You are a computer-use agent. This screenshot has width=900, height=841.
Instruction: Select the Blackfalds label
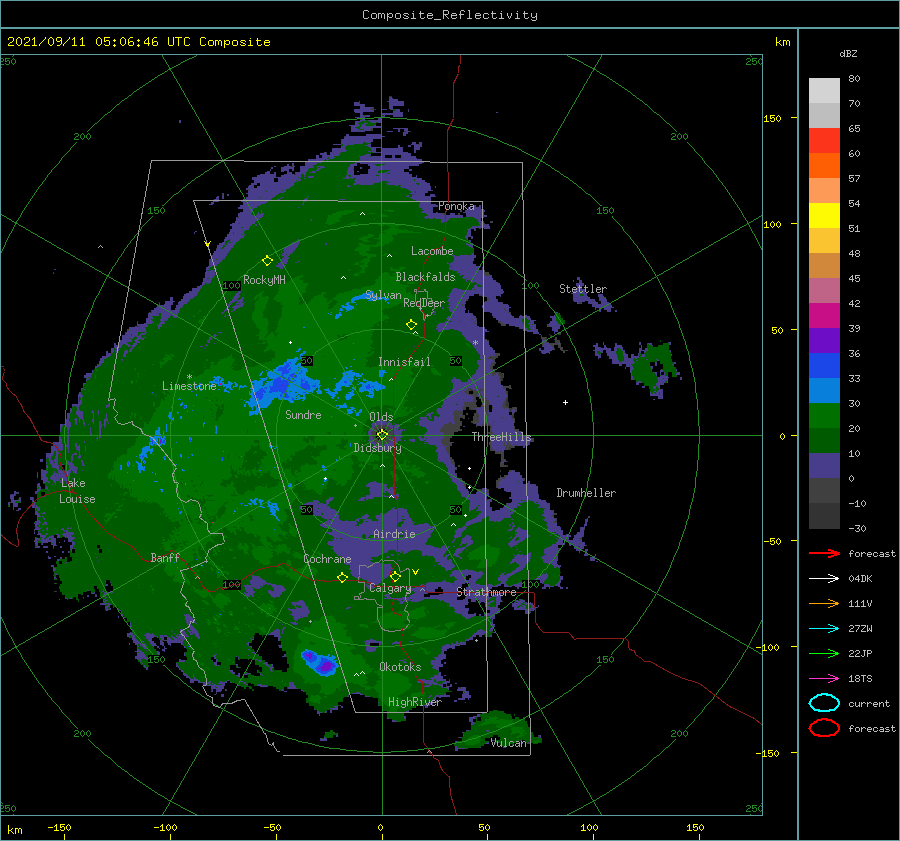pyautogui.click(x=425, y=277)
